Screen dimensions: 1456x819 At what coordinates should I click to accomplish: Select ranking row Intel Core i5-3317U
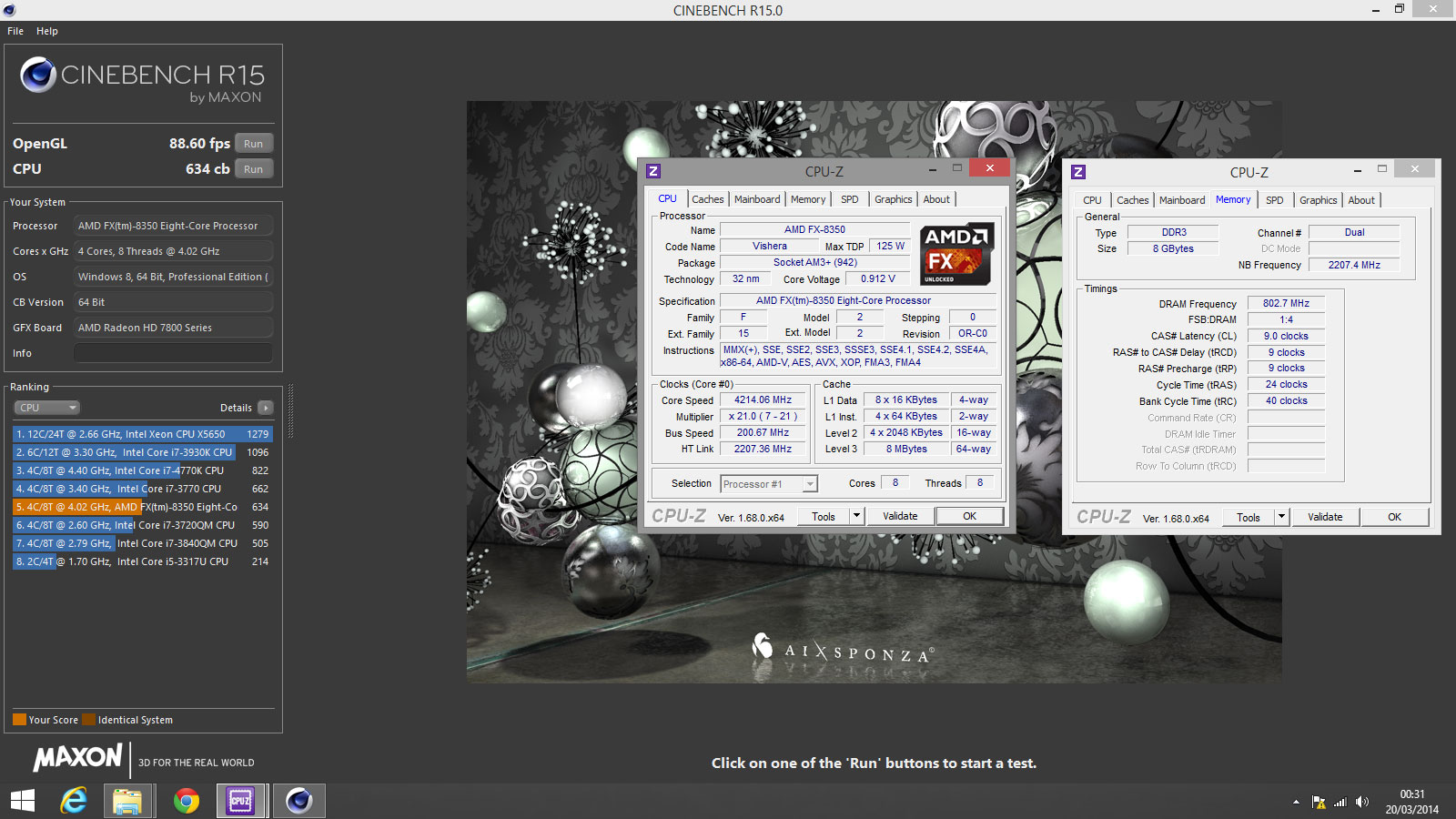click(x=142, y=561)
